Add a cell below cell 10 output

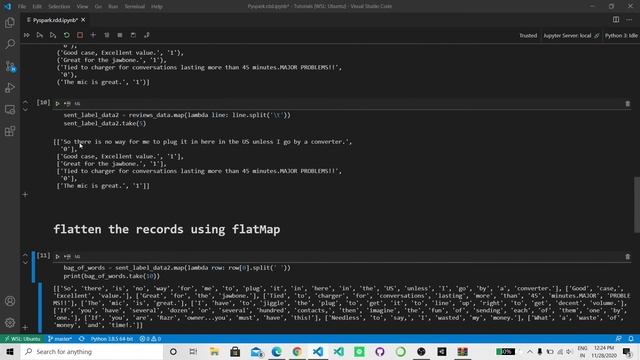25,195
